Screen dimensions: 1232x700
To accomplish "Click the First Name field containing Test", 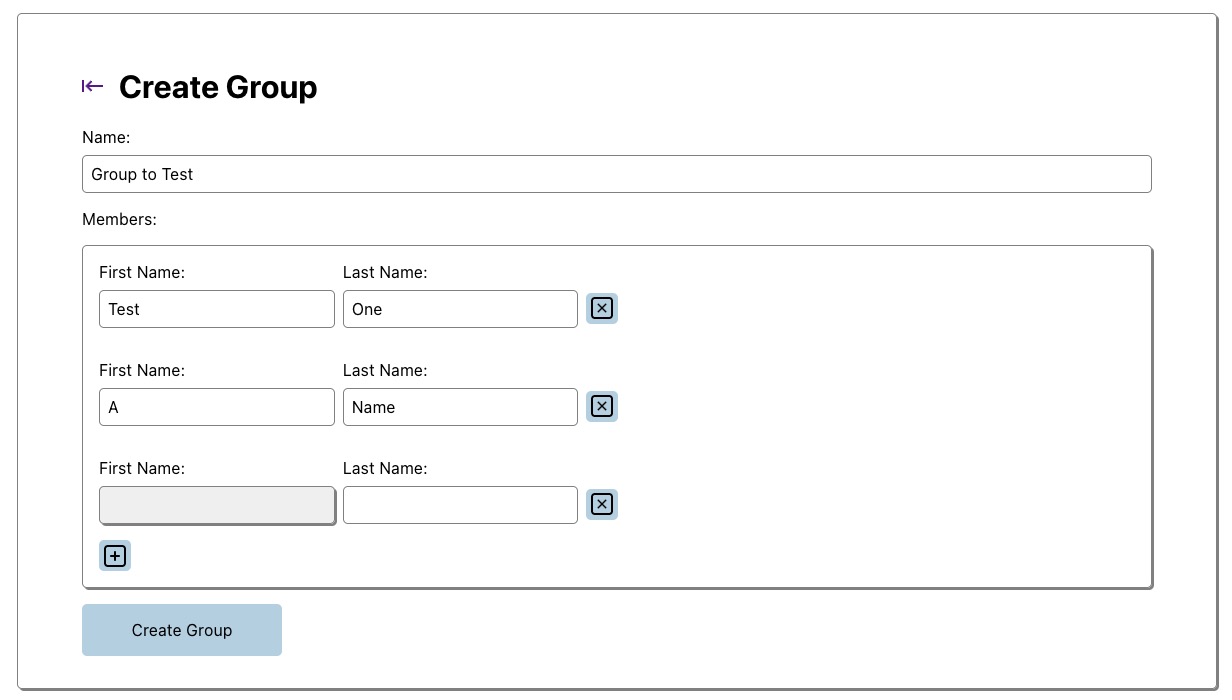I will click(216, 309).
